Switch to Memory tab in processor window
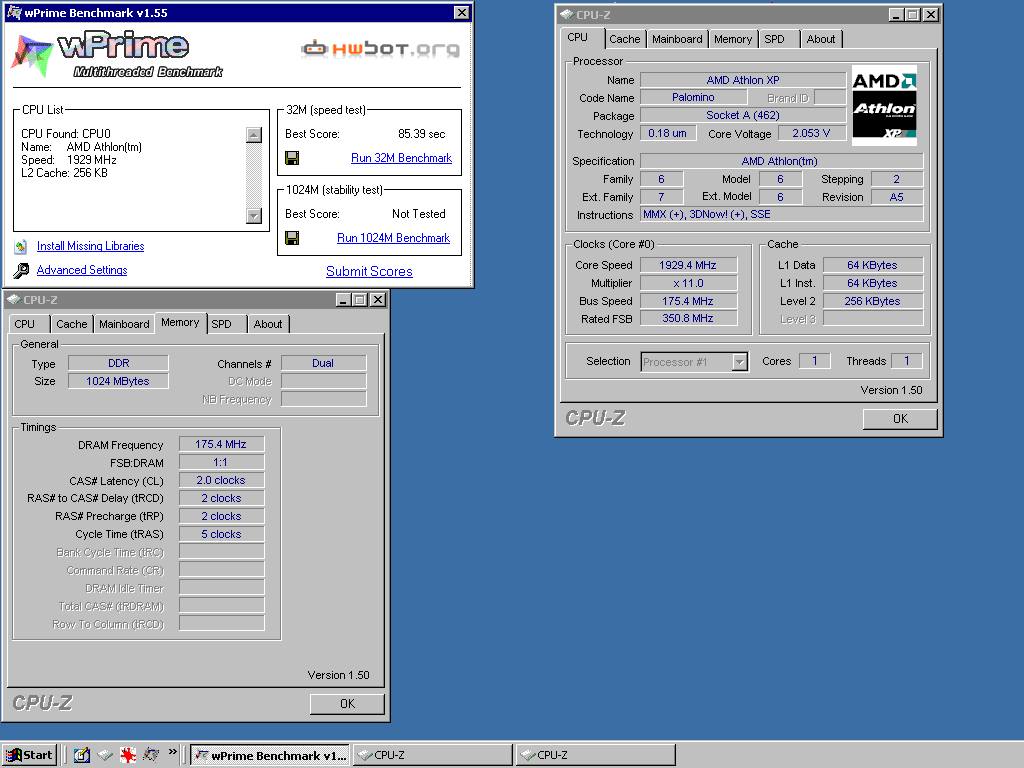Screen dimensions: 1024x768 733,39
